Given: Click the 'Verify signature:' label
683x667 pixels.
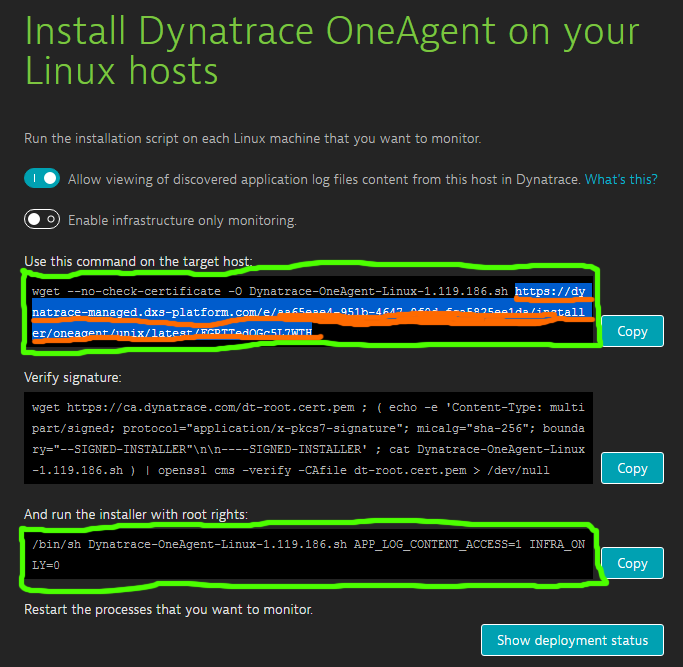Looking at the screenshot, I should click(x=73, y=377).
